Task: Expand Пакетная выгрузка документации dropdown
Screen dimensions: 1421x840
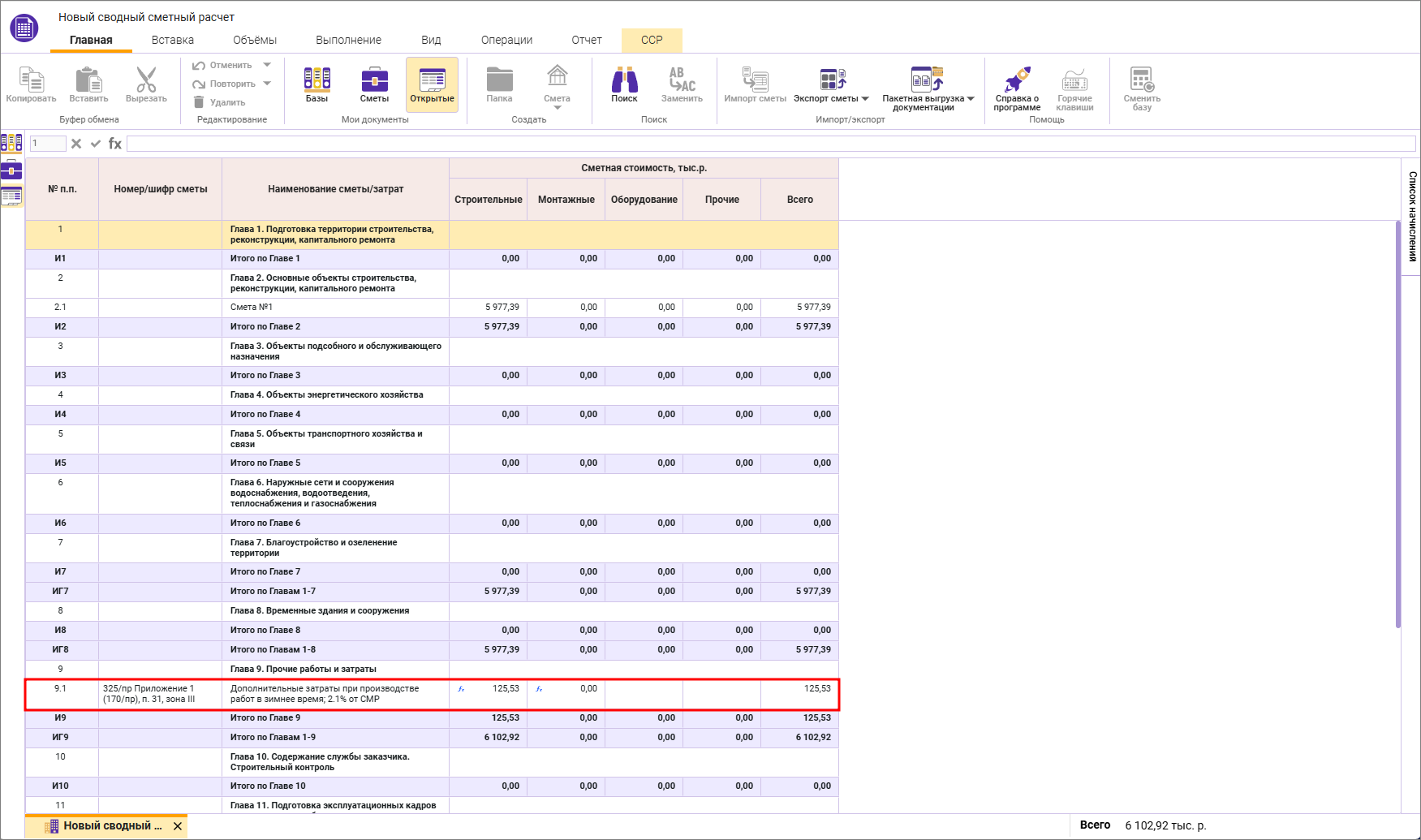Action: pyautogui.click(x=971, y=99)
